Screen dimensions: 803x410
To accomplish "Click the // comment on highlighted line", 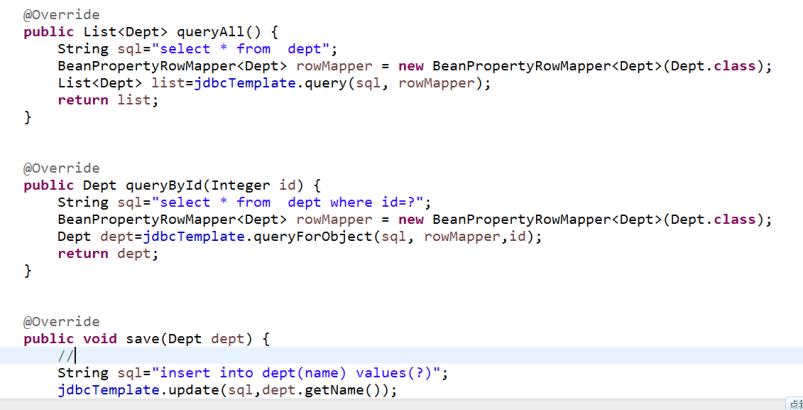I will point(66,356).
